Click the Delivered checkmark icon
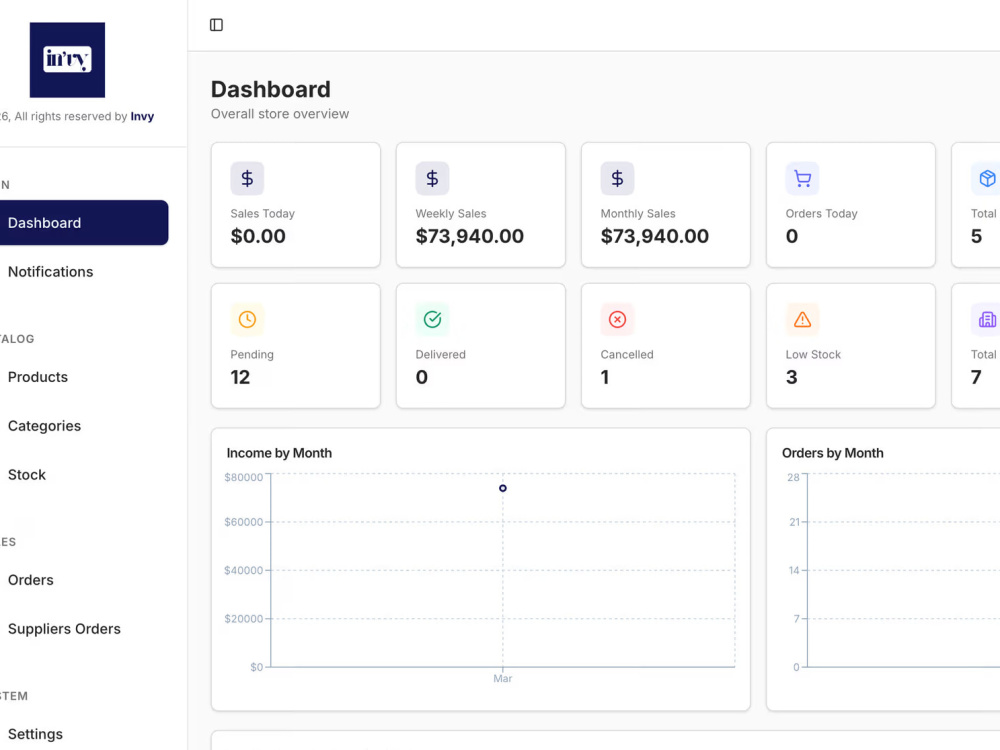 point(432,320)
